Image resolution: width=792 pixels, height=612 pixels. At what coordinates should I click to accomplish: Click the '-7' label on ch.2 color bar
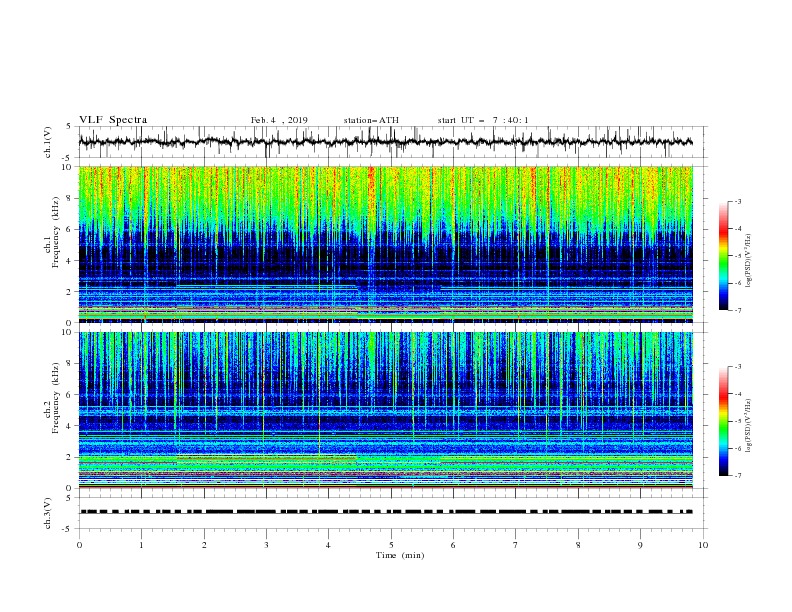[738, 476]
